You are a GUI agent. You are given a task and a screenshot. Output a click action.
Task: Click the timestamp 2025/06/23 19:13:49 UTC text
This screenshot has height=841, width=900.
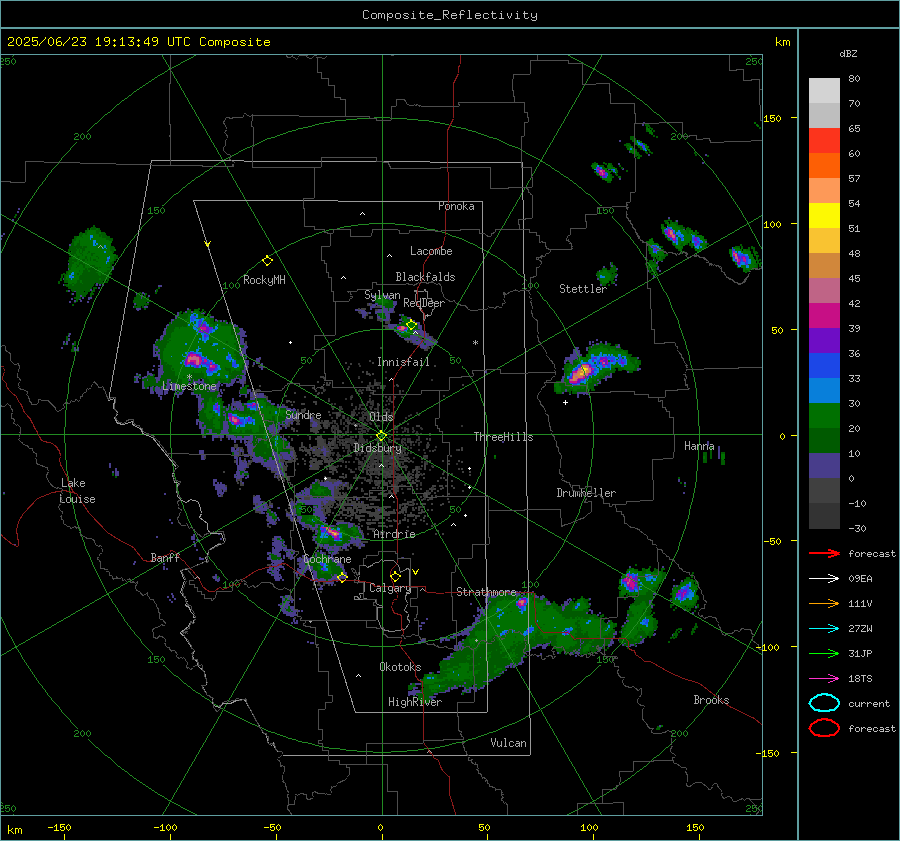click(99, 42)
